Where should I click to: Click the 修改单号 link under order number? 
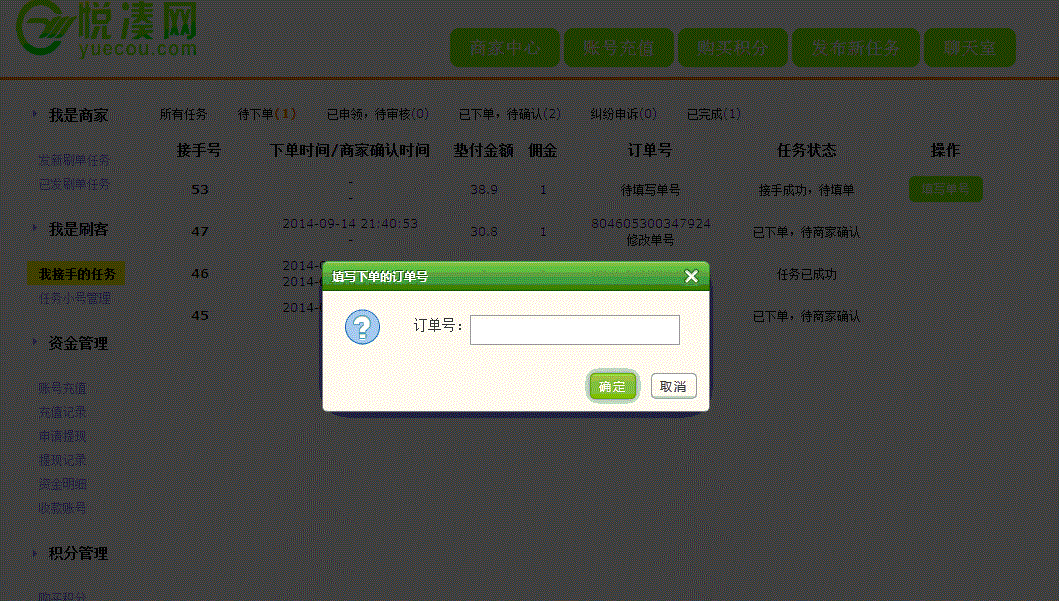click(x=650, y=240)
